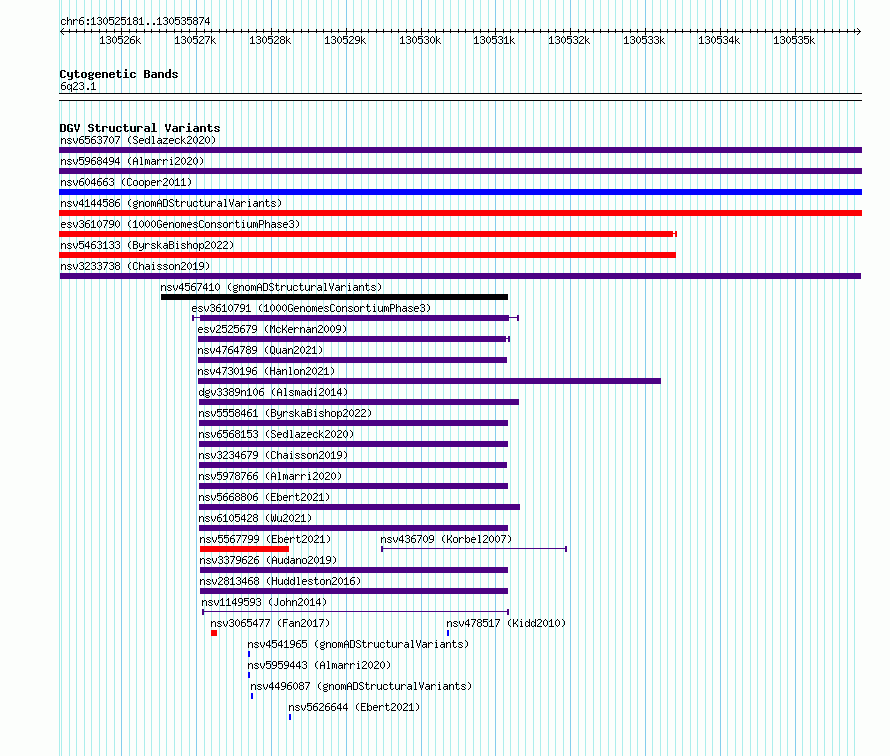Click nsv3234679 (Chaisson2019) label
The image size is (890, 756).
[x=273, y=455]
